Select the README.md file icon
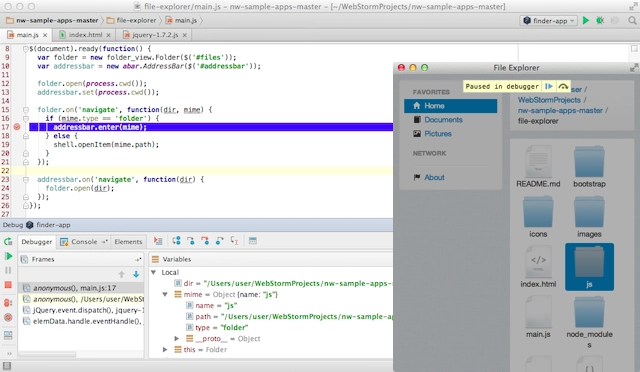 tap(538, 162)
